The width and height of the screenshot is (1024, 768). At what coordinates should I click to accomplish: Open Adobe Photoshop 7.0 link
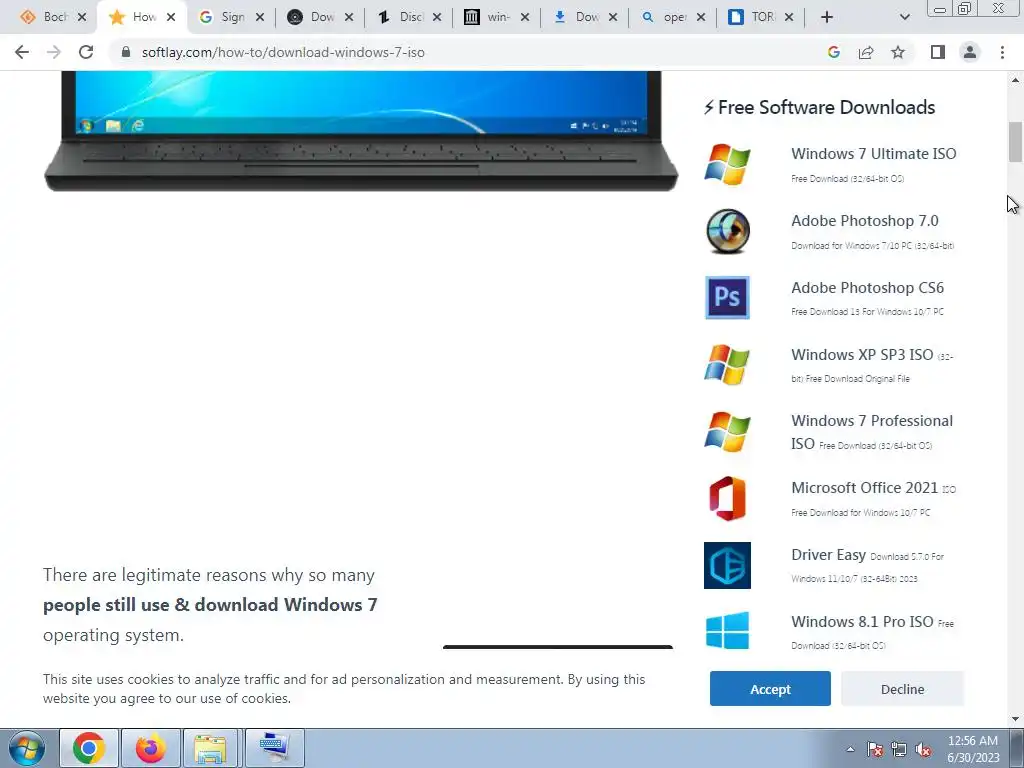(865, 221)
